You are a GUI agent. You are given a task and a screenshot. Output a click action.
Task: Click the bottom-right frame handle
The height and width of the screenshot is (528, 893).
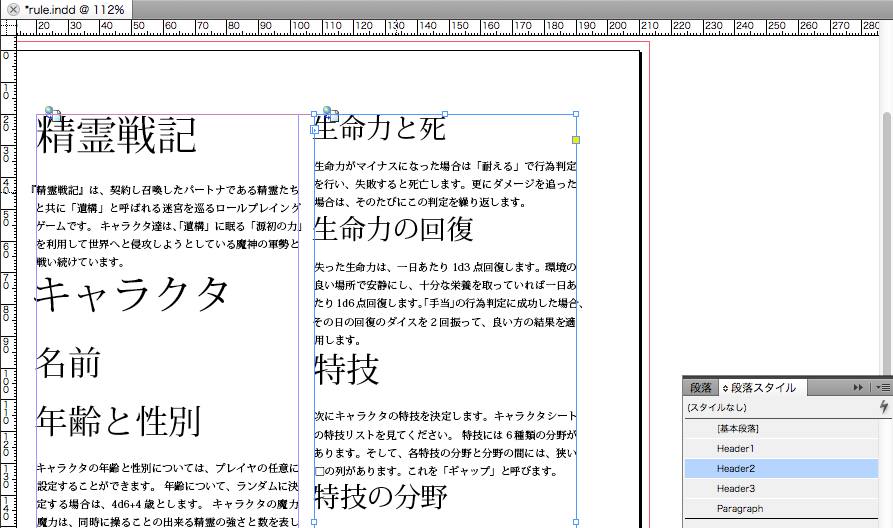[576, 522]
